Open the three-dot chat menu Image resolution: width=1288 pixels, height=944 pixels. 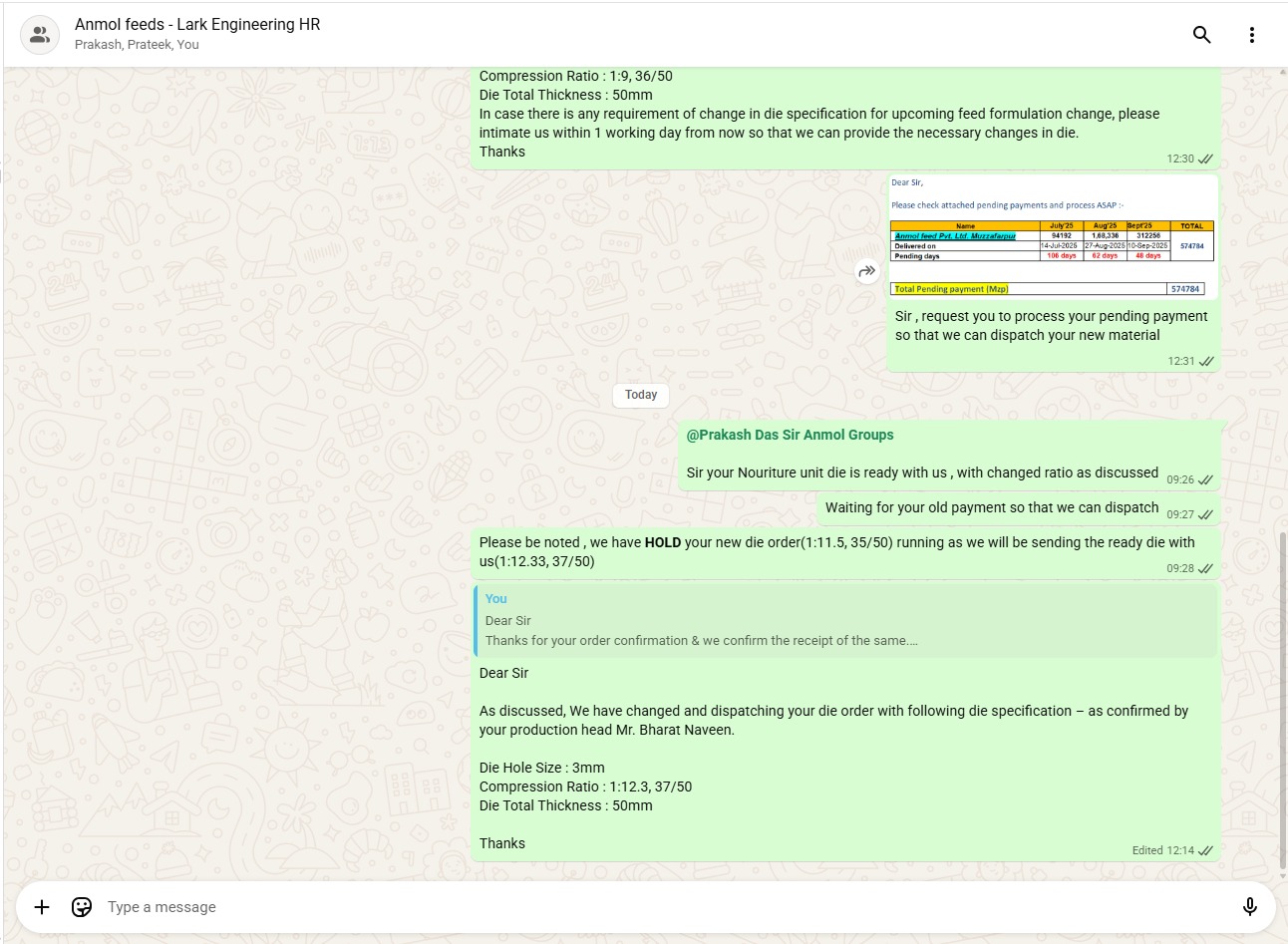[1251, 35]
